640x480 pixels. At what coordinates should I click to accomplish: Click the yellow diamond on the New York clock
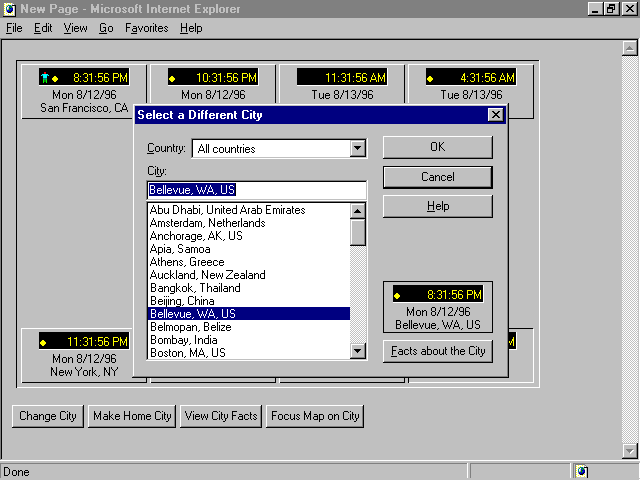point(43,342)
